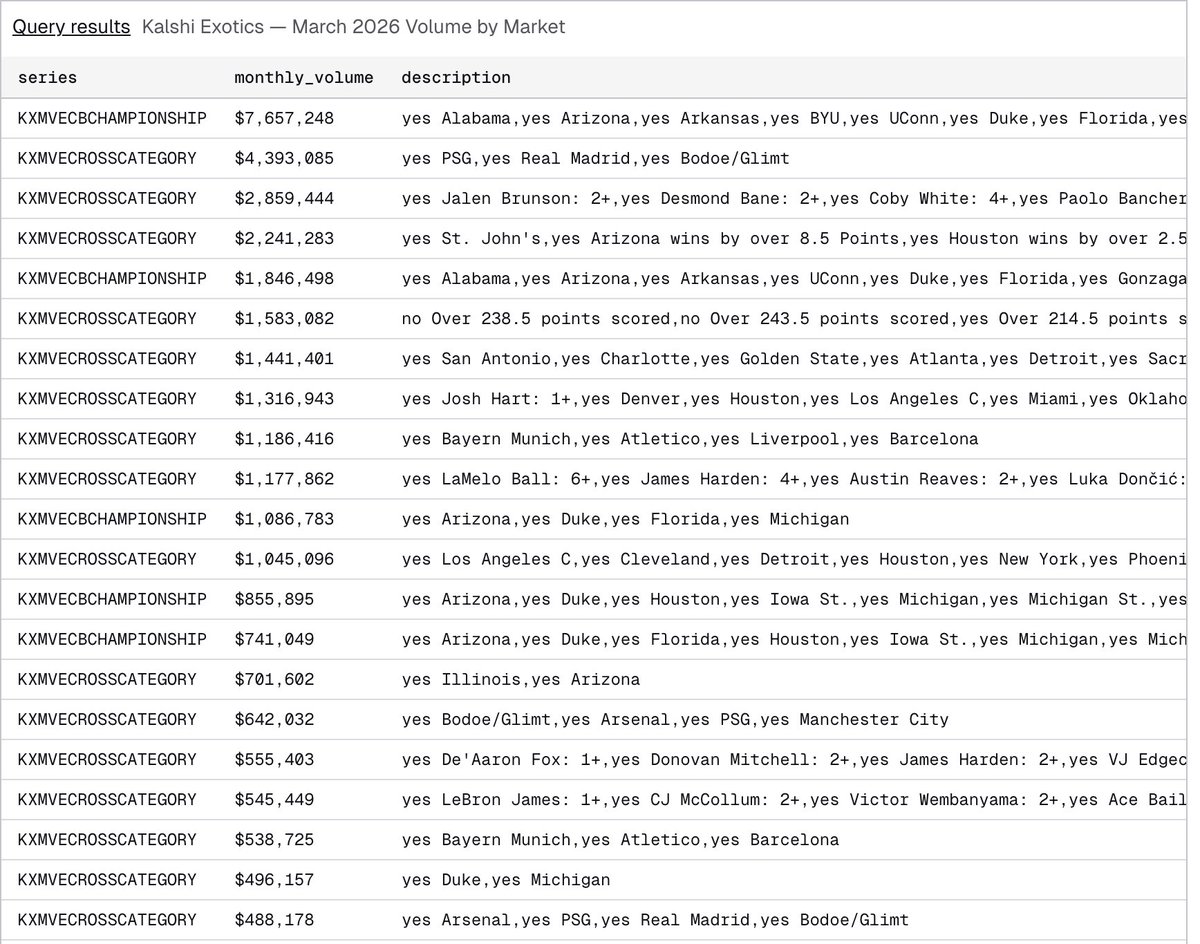Click the LeBron James 1+ description
This screenshot has height=944, width=1200.
794,799
